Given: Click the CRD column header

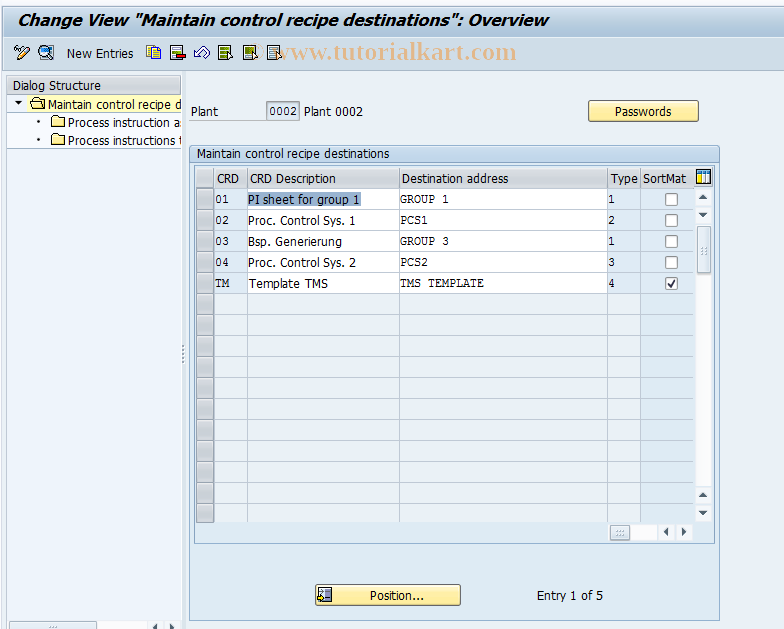Looking at the screenshot, I should 230,178.
